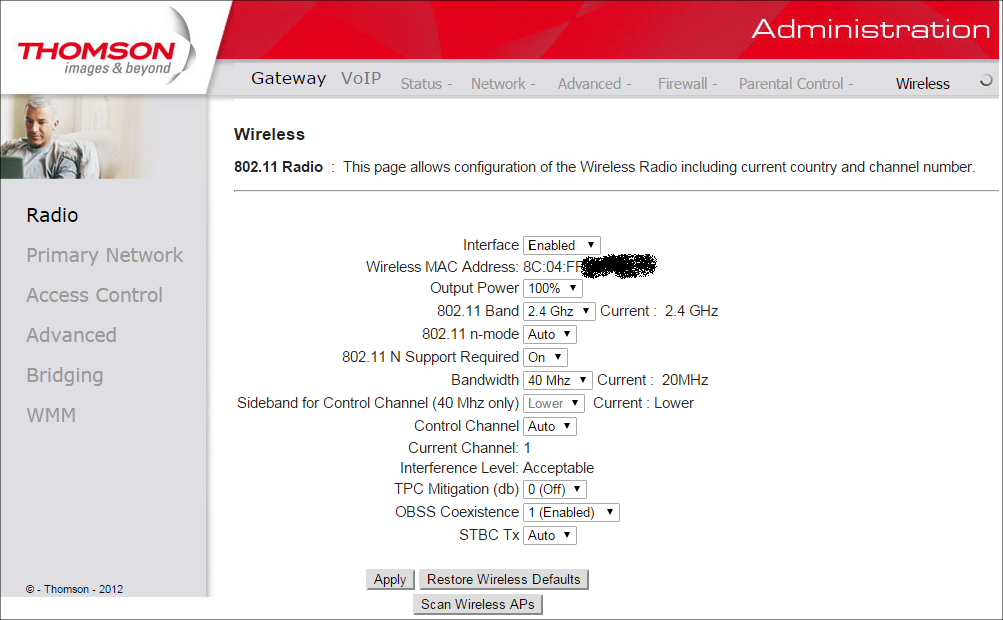Click the 'Interference Level: Acceptable' value

click(558, 468)
